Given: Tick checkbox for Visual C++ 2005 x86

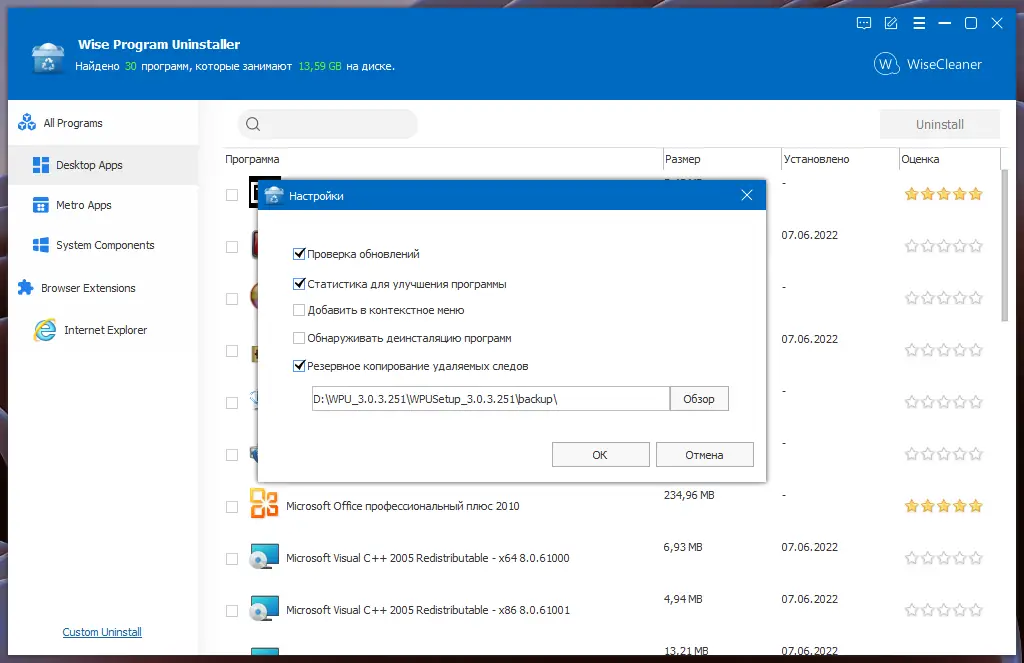Looking at the screenshot, I should click(232, 611).
